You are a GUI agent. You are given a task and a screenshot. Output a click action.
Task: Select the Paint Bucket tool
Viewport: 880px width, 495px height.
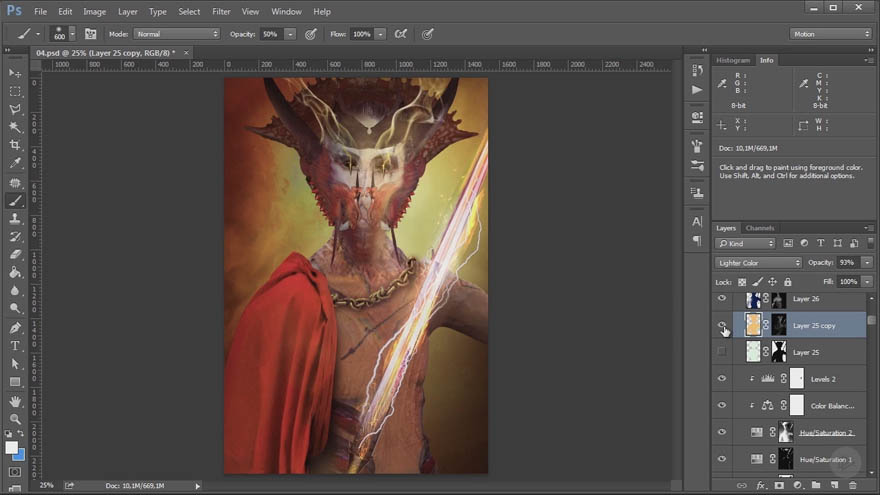15,273
